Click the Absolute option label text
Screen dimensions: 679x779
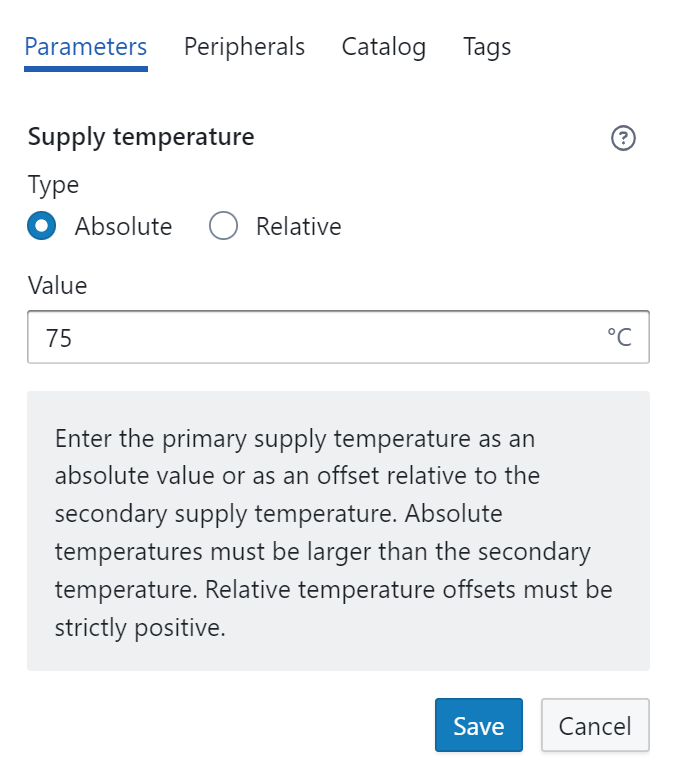click(123, 227)
